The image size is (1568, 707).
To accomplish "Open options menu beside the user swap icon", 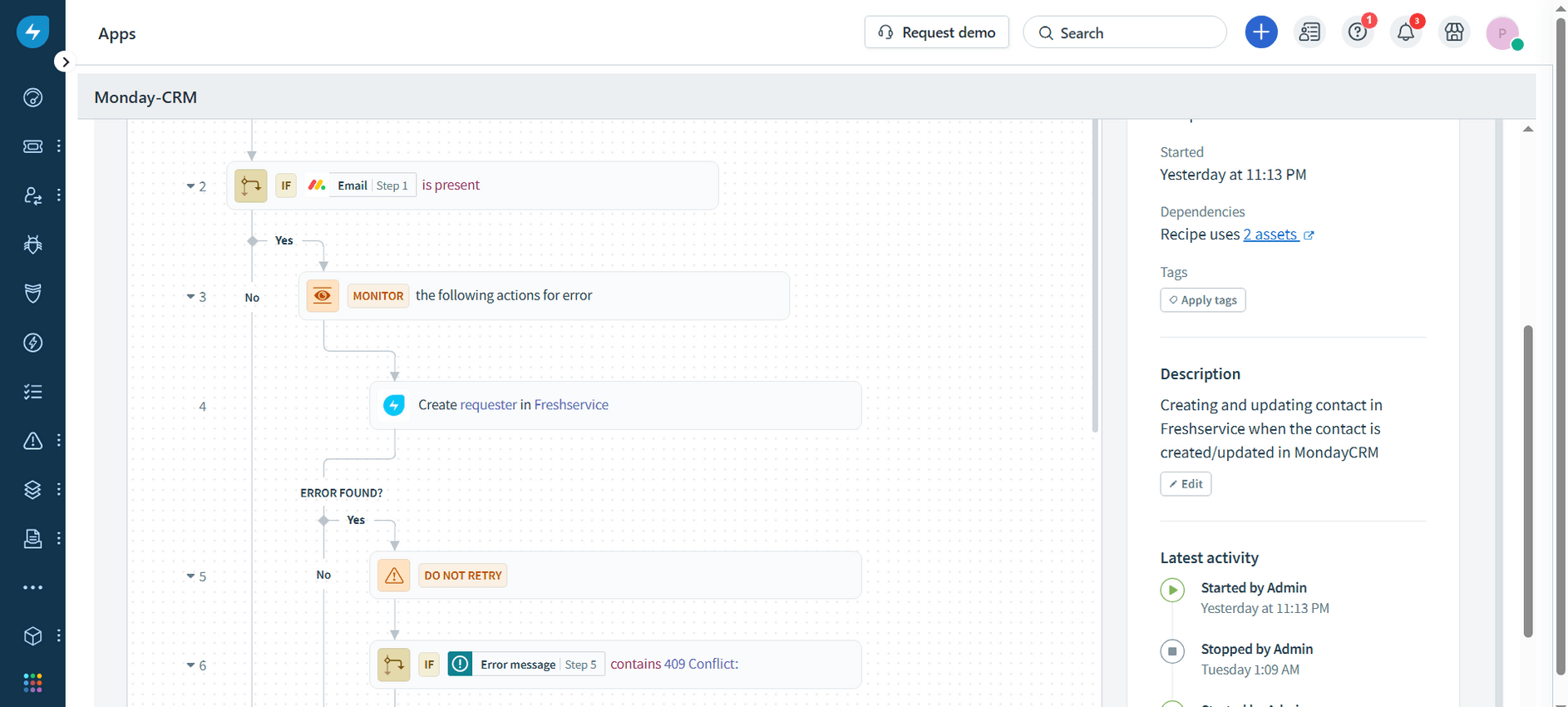I will (59, 195).
